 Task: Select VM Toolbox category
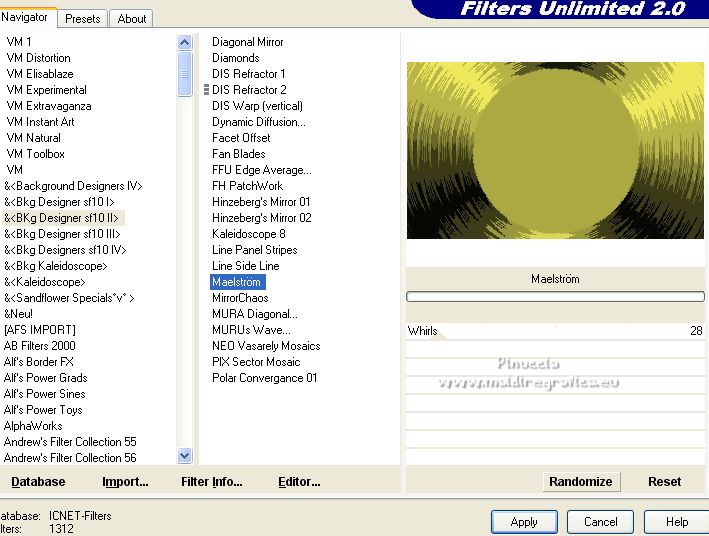[35, 154]
